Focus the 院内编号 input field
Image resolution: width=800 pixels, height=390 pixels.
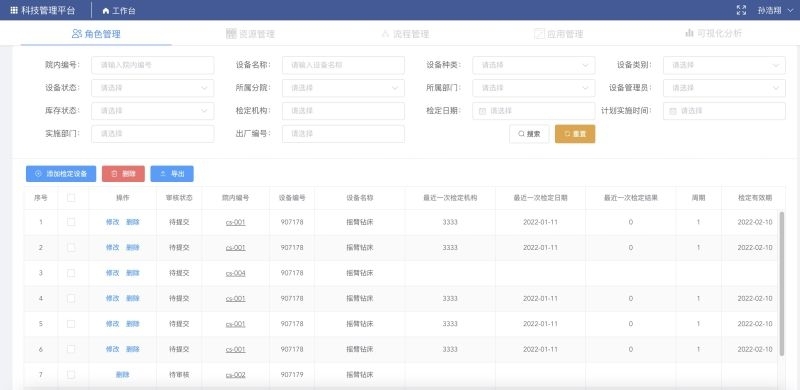click(x=153, y=65)
